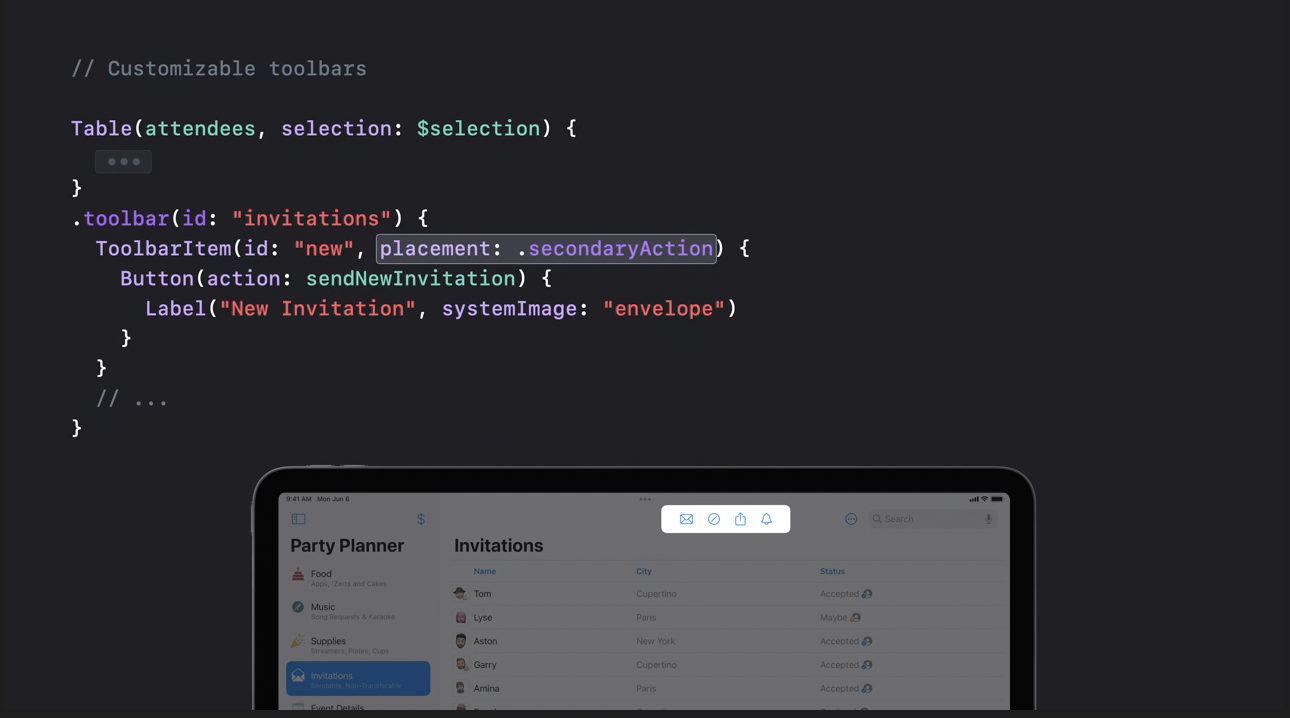Tap the Food cake icon
Image resolution: width=1290 pixels, height=718 pixels.
pos(298,575)
